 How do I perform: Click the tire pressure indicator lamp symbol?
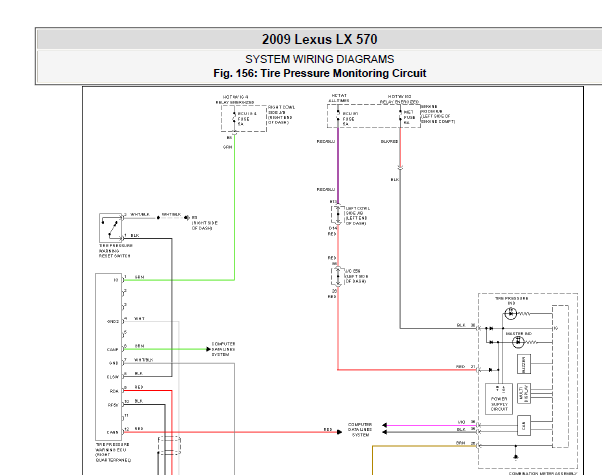pyautogui.click(x=511, y=313)
